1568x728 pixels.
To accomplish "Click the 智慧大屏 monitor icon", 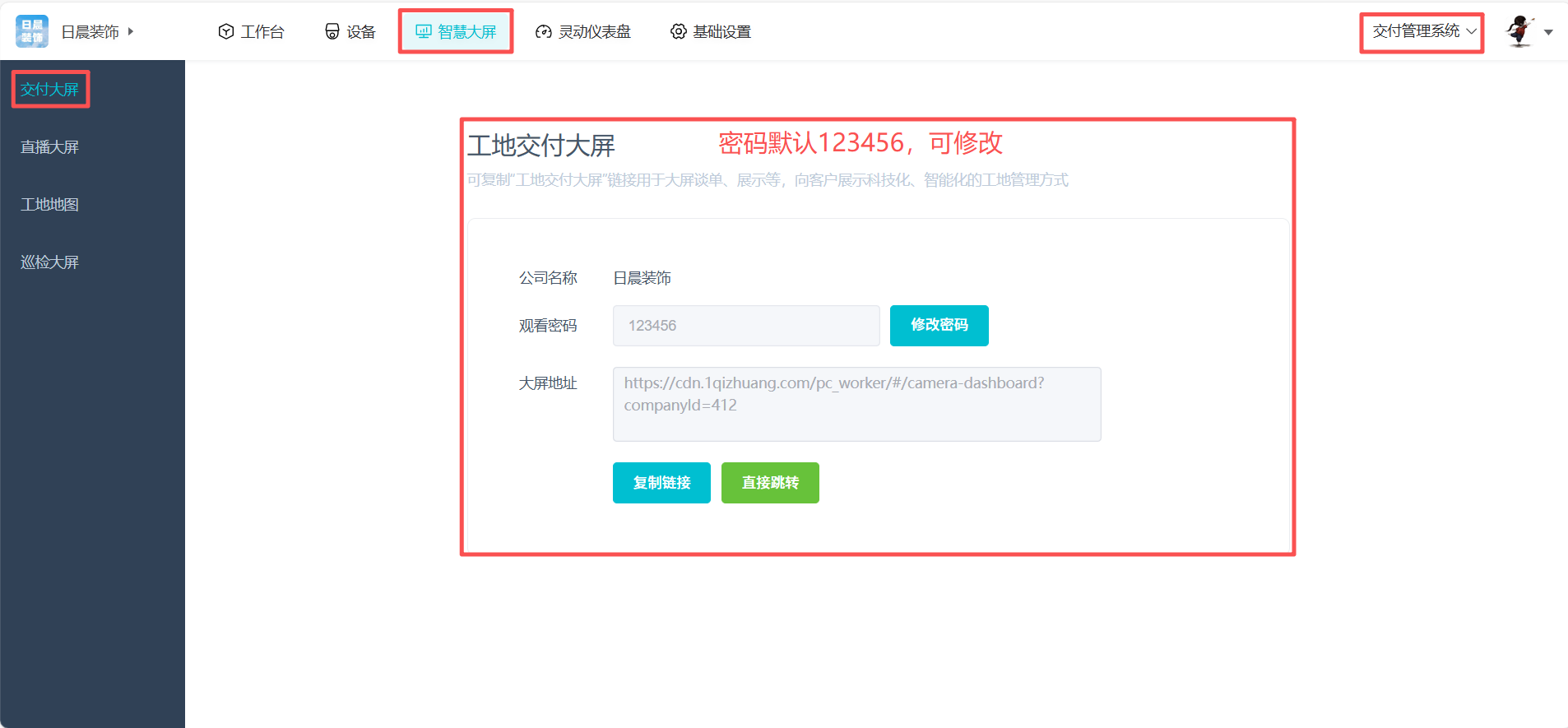I will 424,31.
